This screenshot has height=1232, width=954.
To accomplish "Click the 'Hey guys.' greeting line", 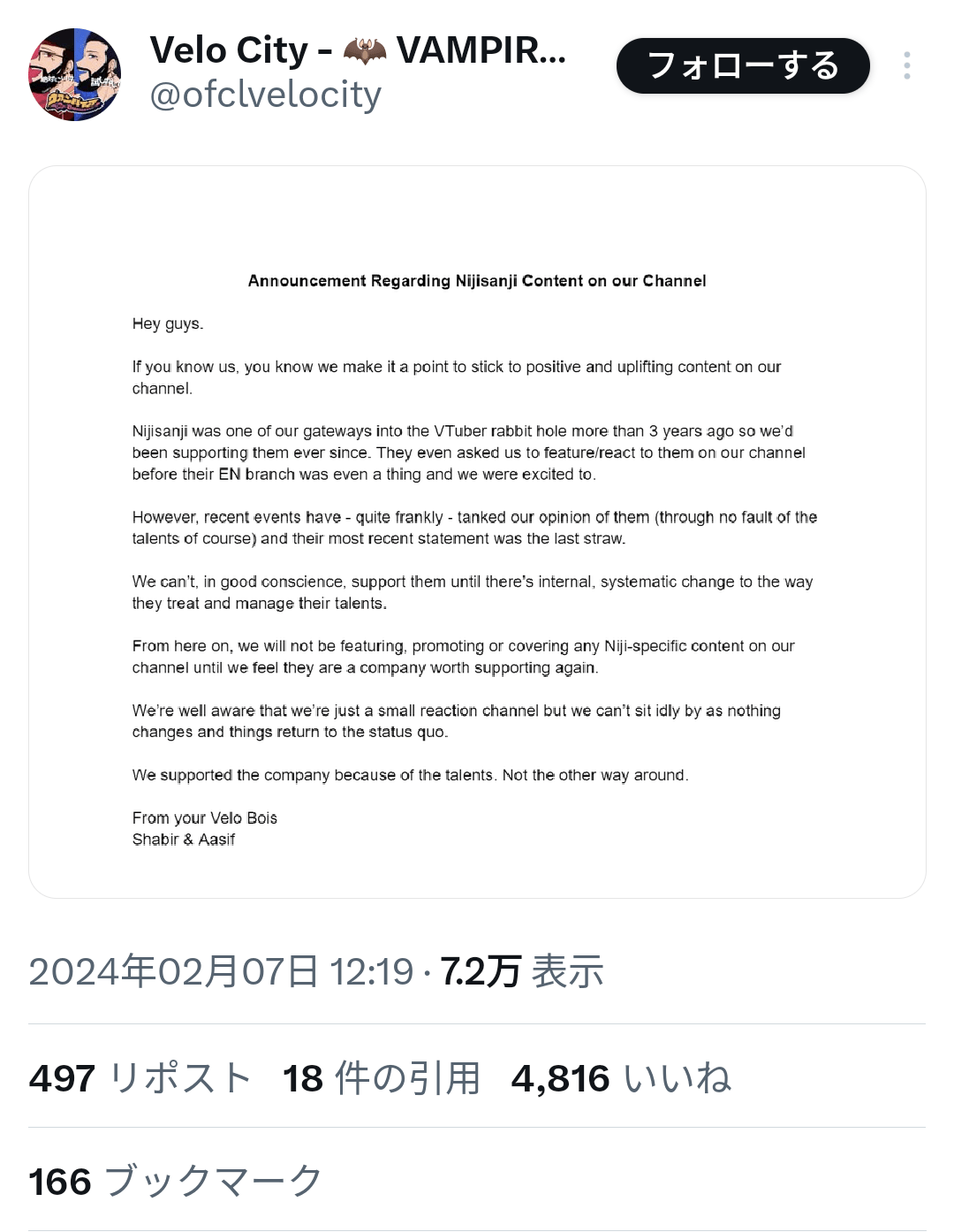I will click(x=168, y=323).
